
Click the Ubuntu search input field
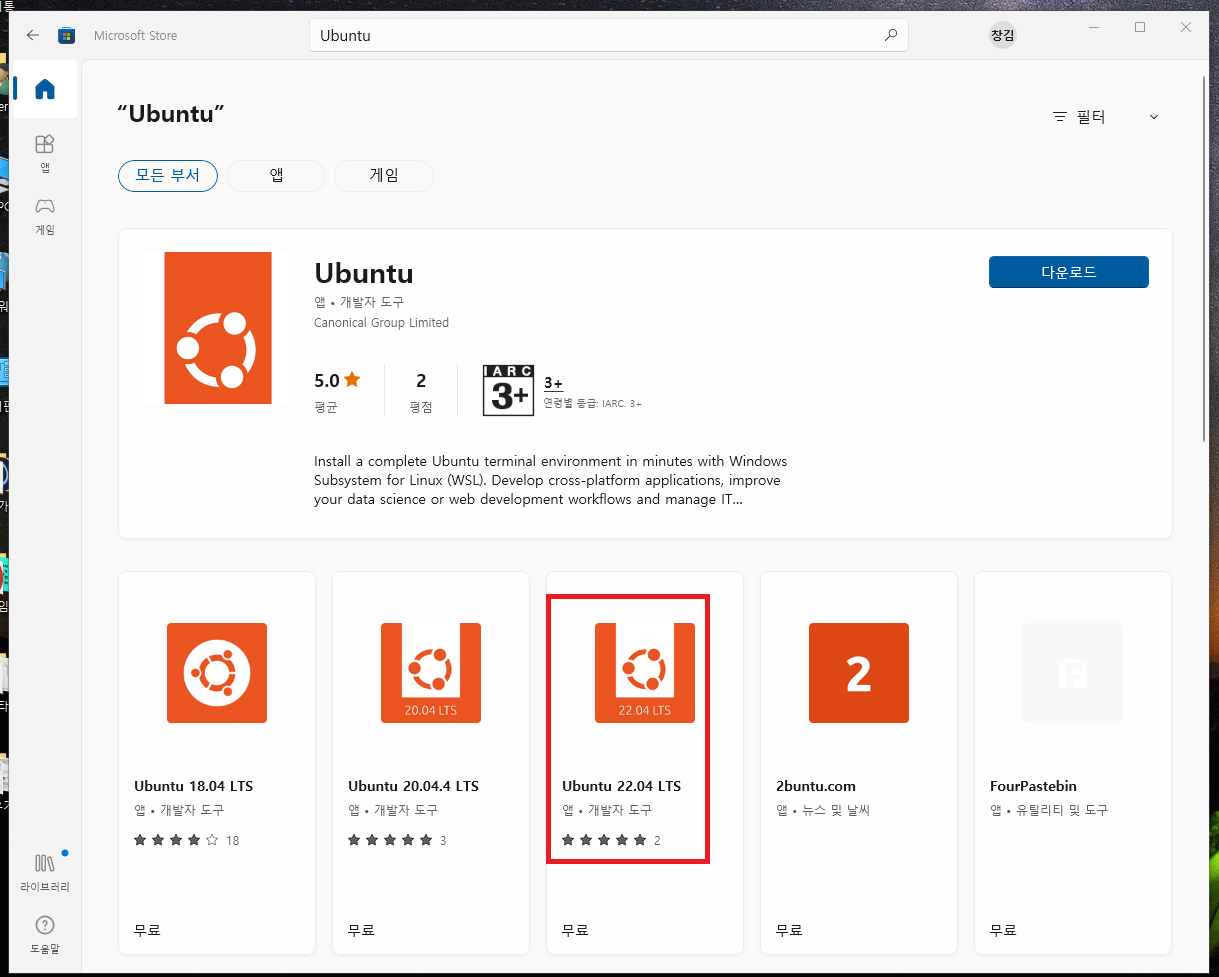point(608,35)
